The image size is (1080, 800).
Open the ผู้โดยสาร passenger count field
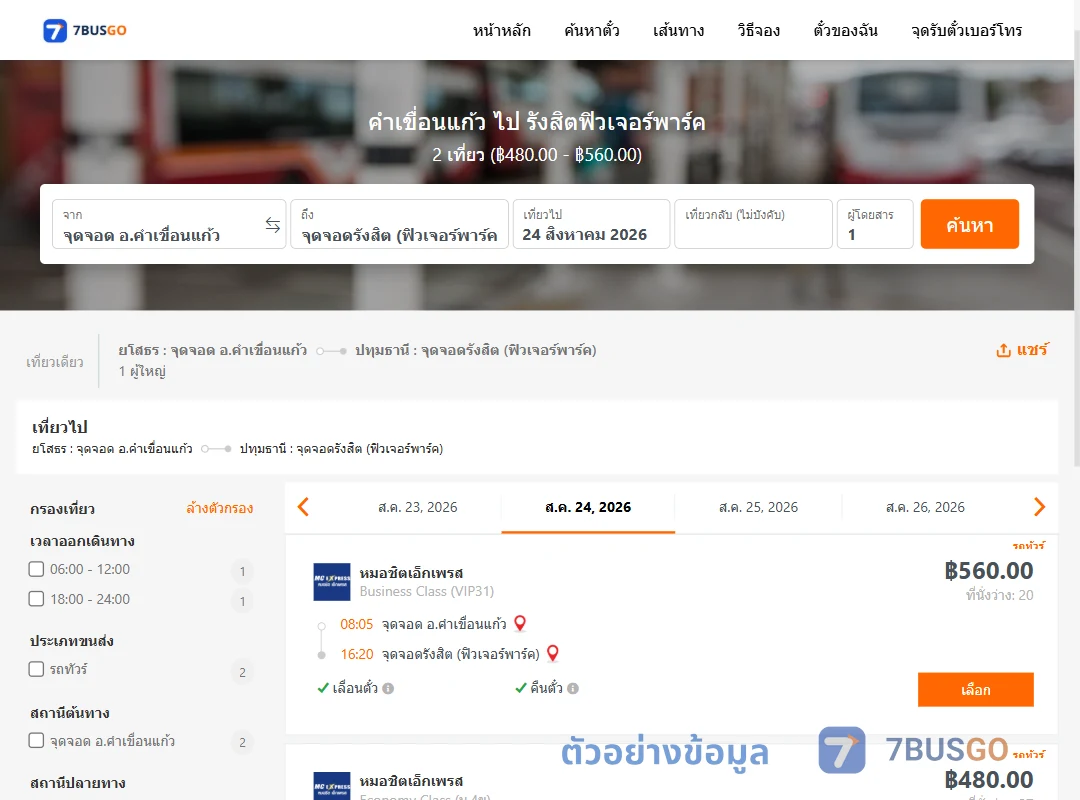pyautogui.click(x=875, y=224)
